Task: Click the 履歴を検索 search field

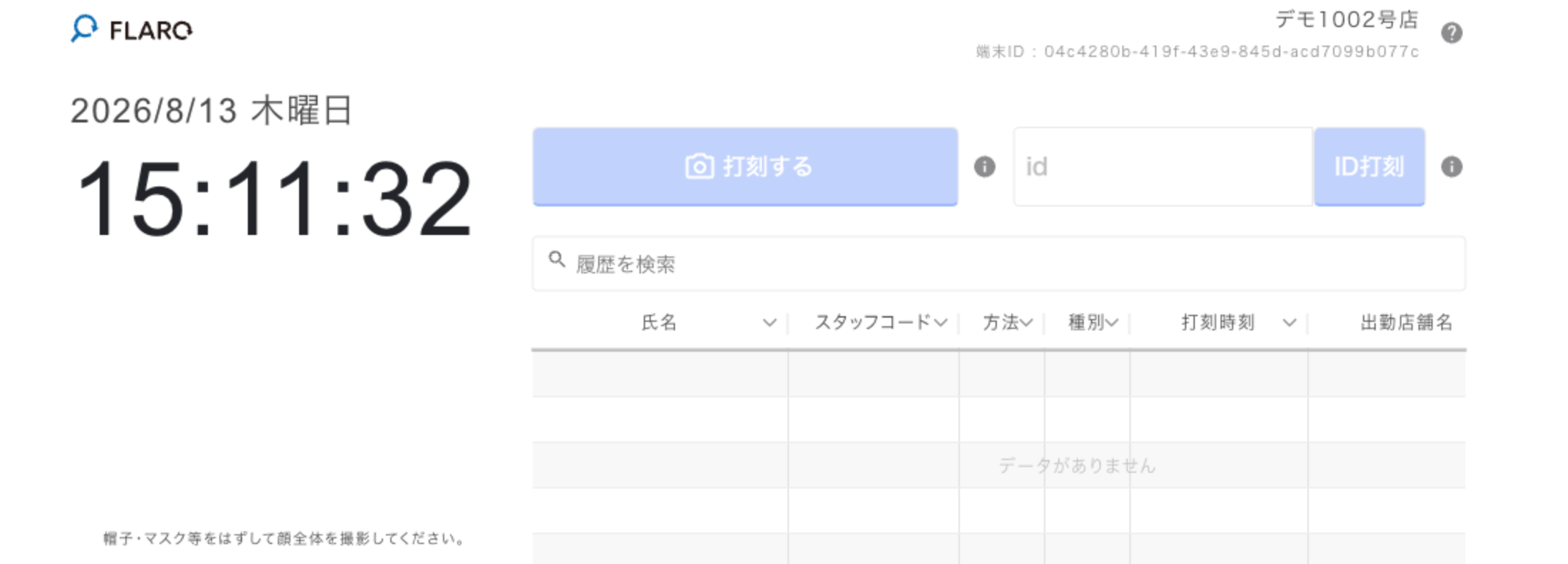Action: coord(998,263)
